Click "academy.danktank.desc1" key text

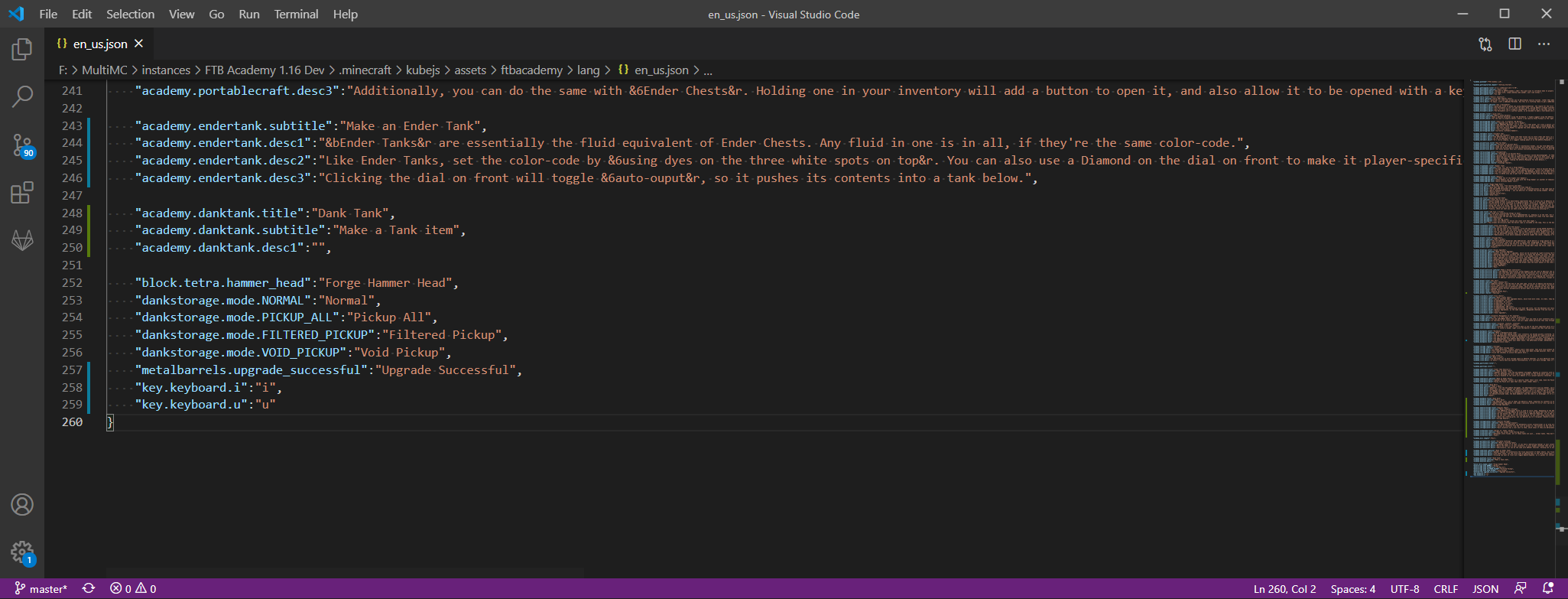point(219,247)
